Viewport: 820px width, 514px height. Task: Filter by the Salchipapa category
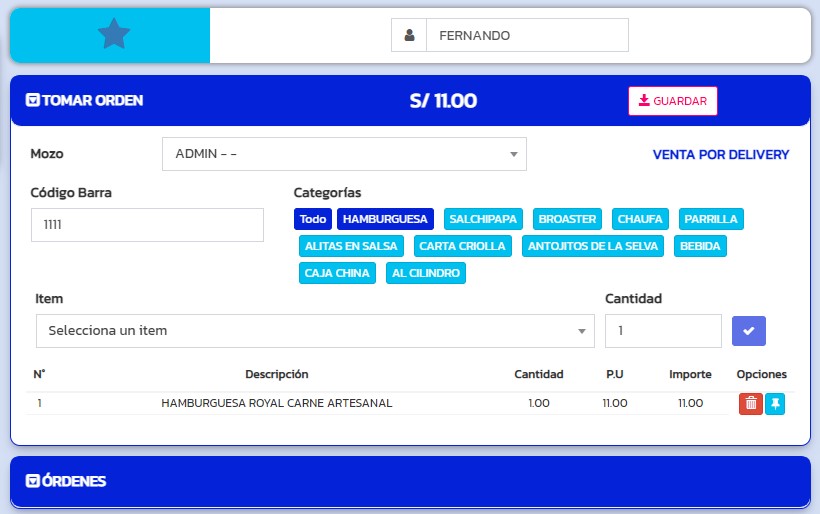(x=483, y=219)
